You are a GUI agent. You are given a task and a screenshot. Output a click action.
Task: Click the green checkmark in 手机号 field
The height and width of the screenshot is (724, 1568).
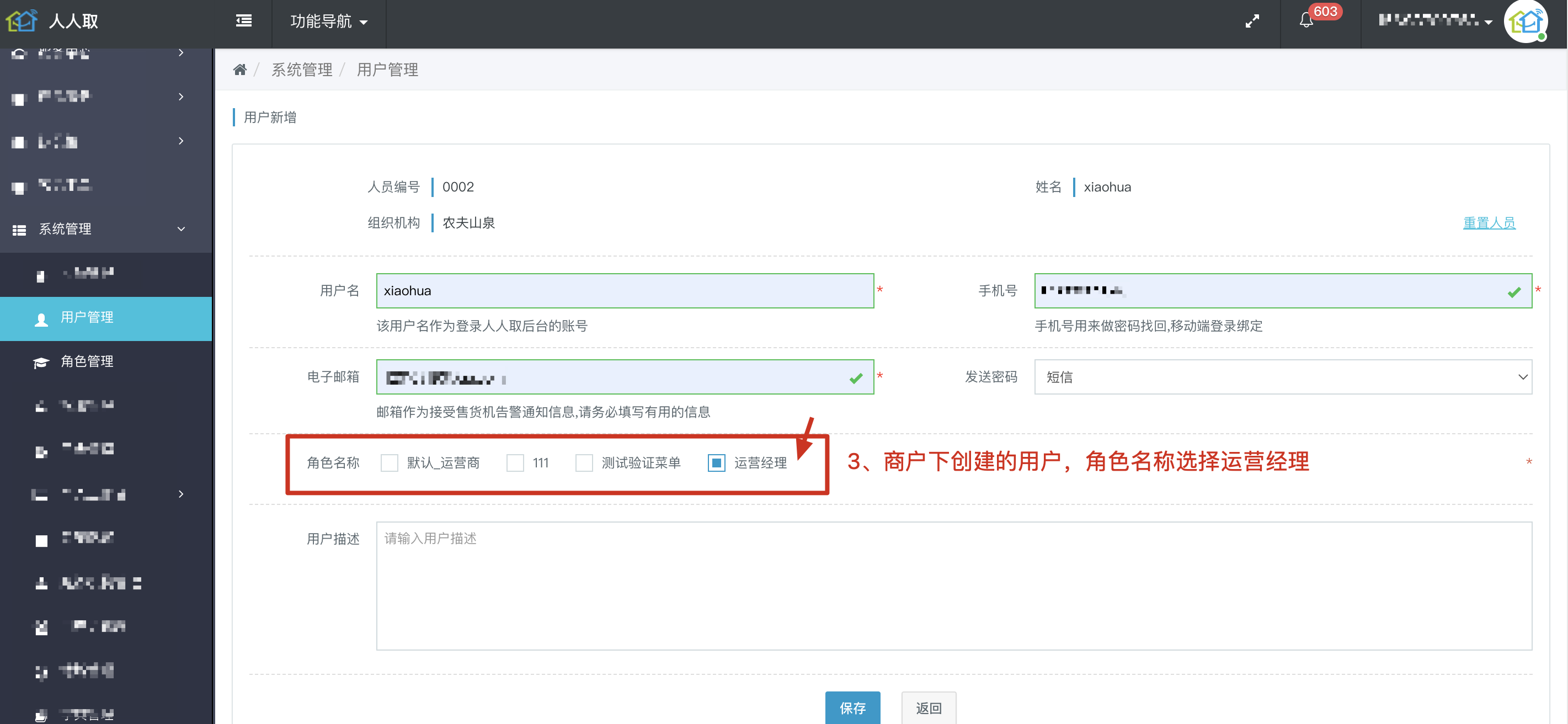(x=1514, y=292)
